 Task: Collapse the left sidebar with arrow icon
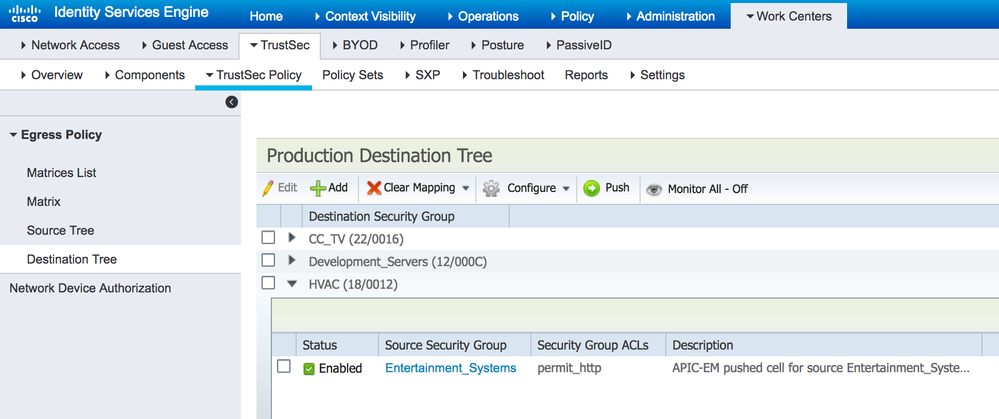pos(232,102)
